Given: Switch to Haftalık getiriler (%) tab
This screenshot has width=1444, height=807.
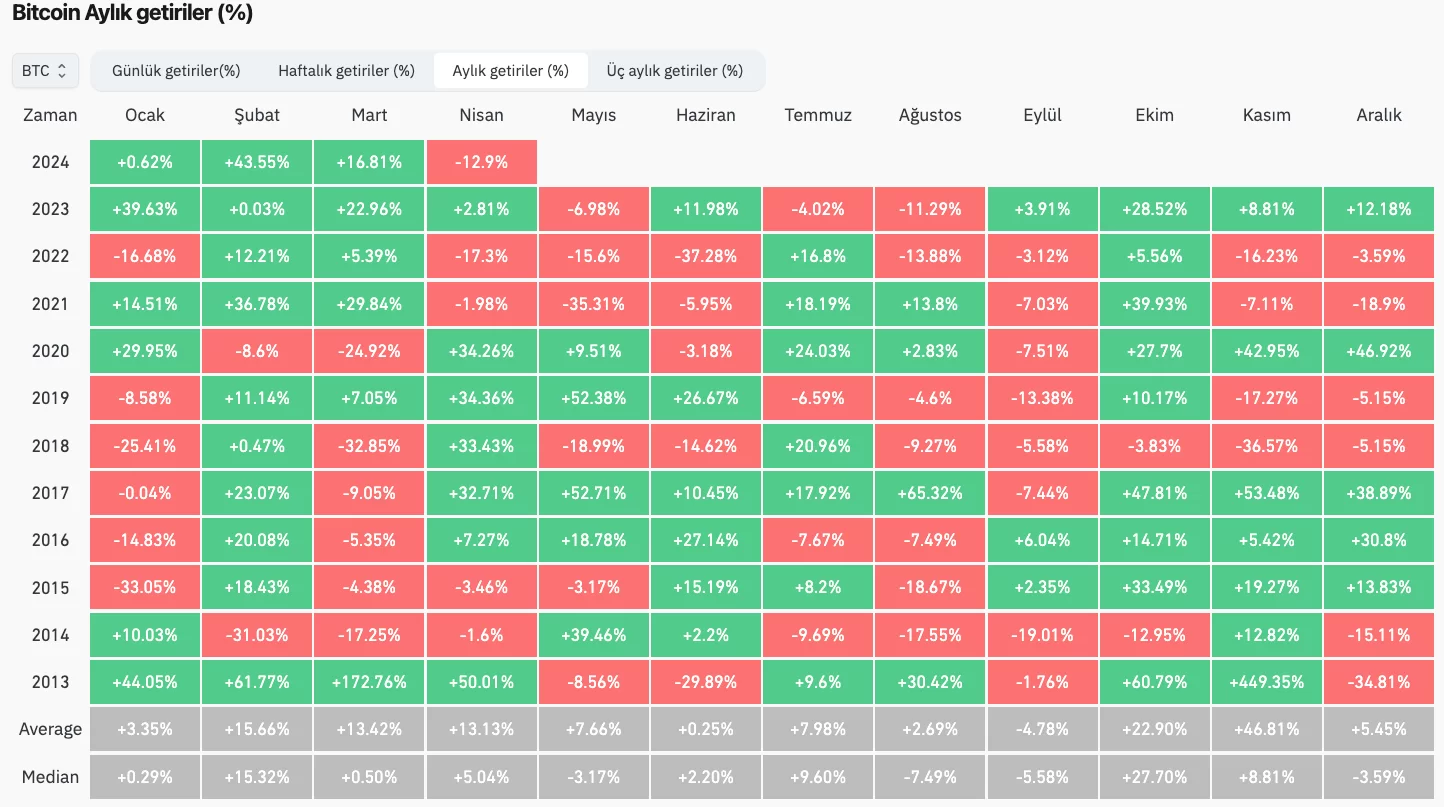Looking at the screenshot, I should (x=346, y=71).
